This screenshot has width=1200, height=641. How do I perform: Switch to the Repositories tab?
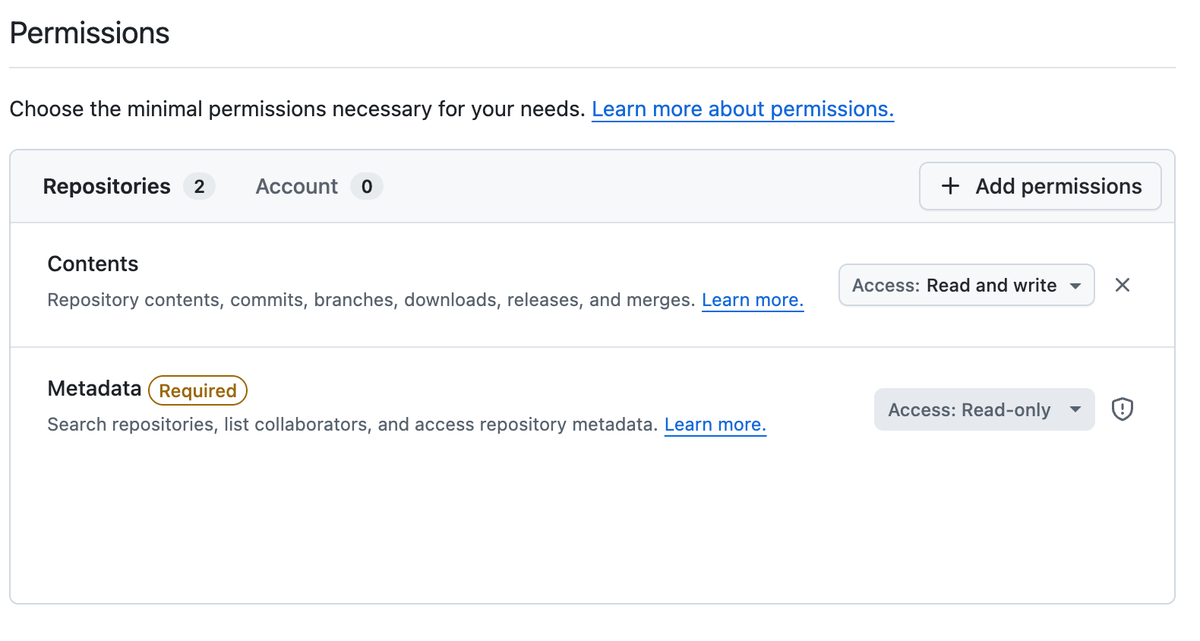129,186
